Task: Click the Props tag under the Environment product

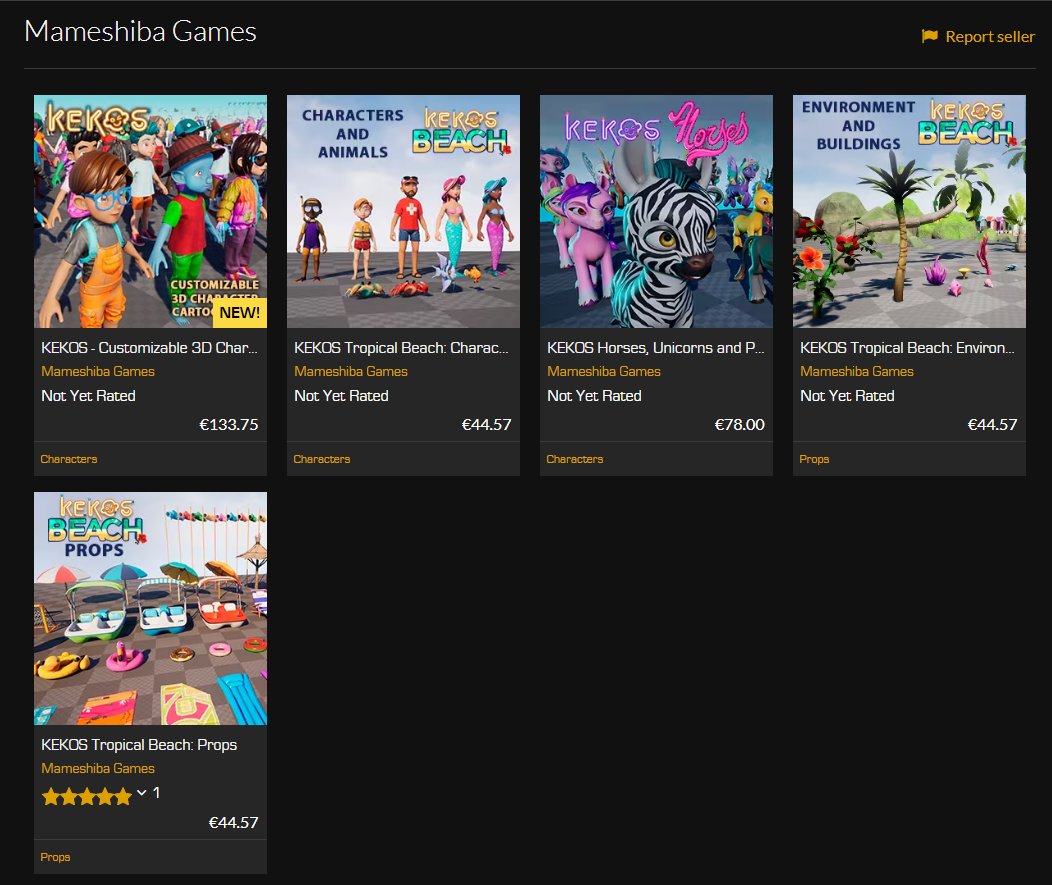Action: [814, 459]
